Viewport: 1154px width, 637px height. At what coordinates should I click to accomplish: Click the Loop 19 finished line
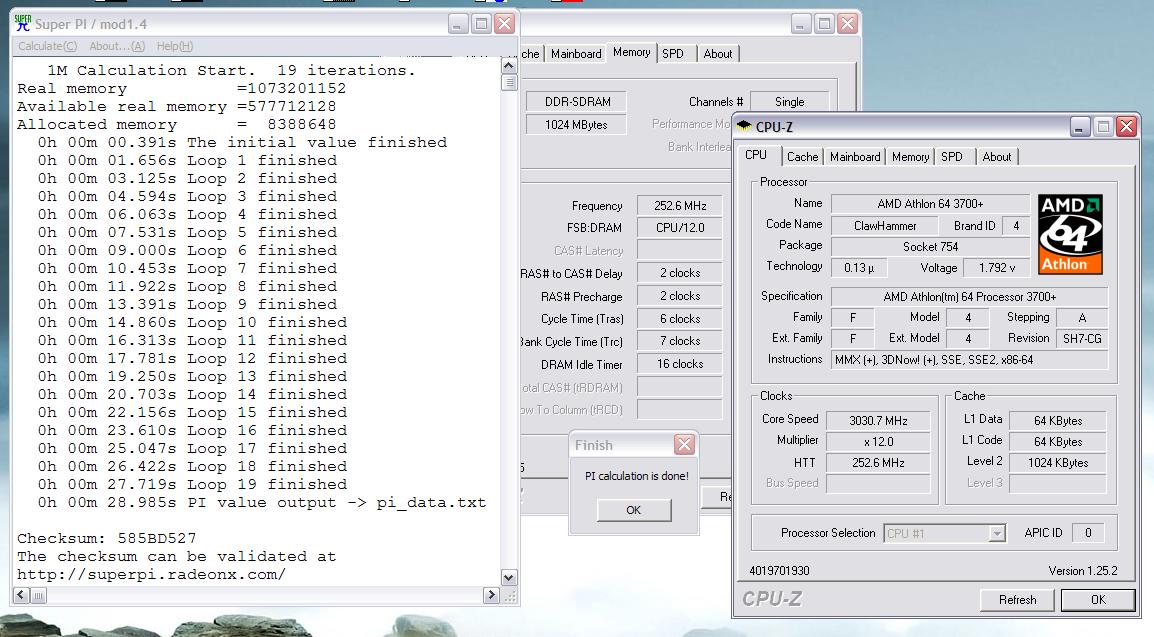[x=193, y=485]
